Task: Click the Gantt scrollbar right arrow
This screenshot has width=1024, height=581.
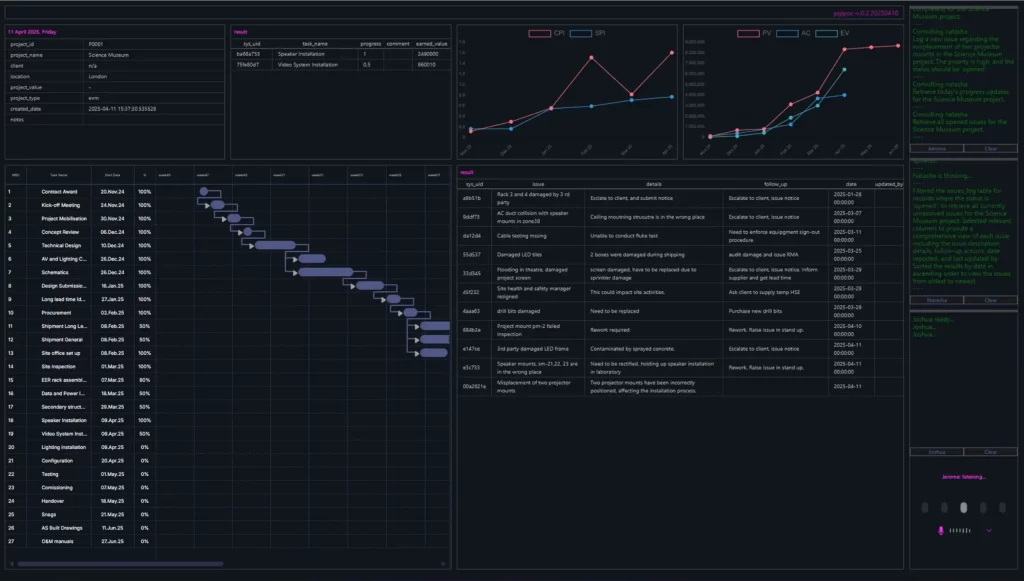Action: (443, 564)
